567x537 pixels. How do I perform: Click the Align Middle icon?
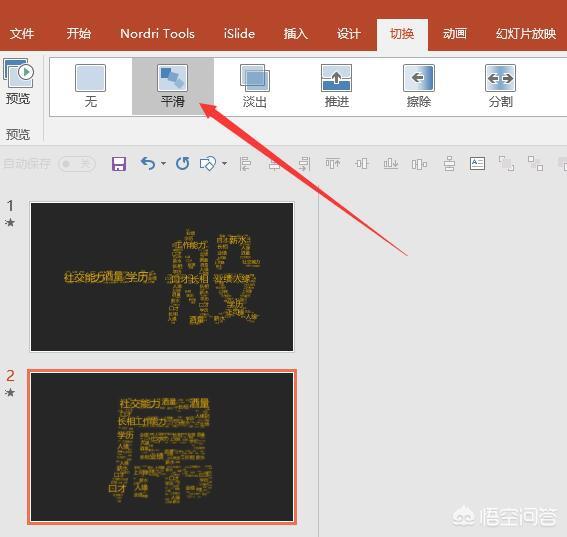pos(362,164)
